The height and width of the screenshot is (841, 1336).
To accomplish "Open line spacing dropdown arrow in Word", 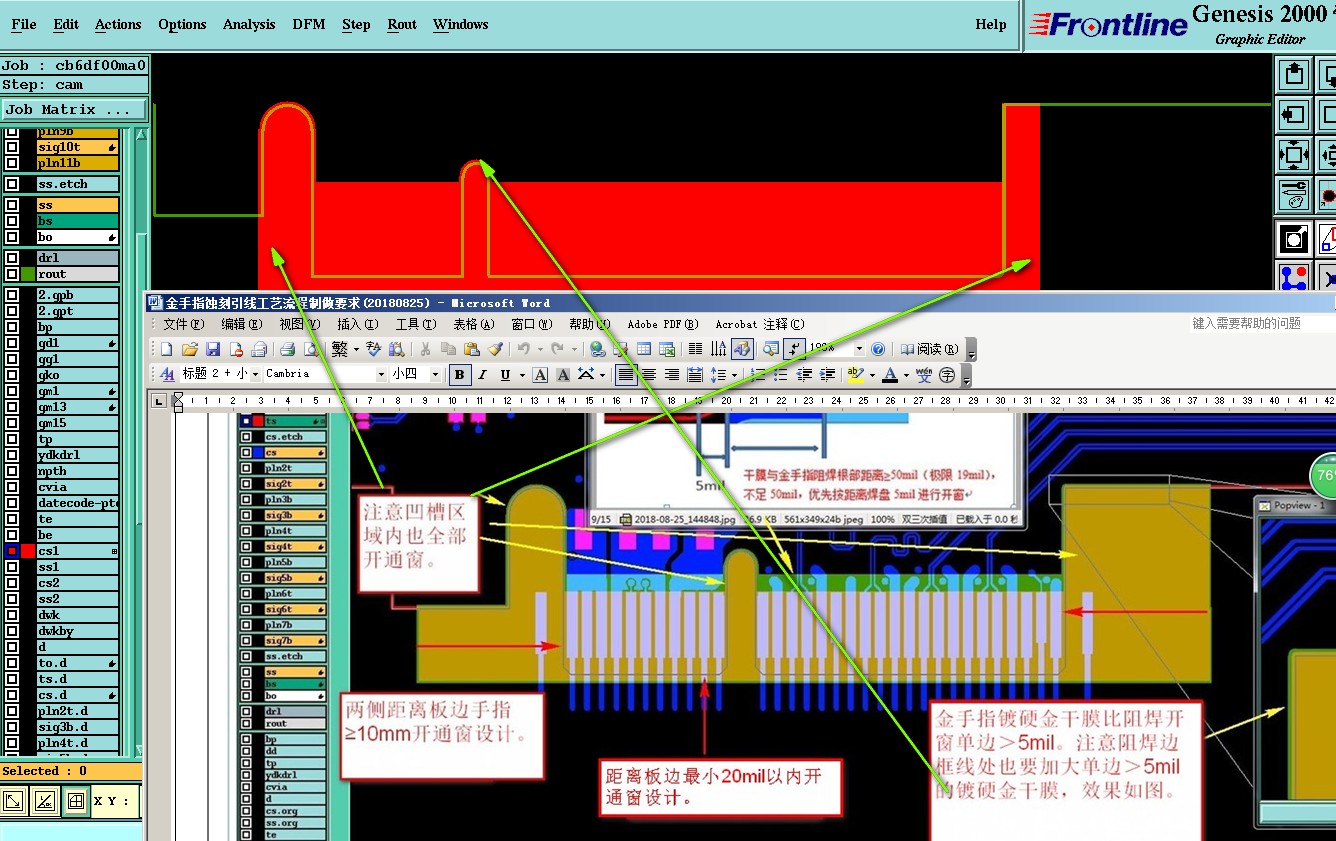I will pyautogui.click(x=734, y=375).
